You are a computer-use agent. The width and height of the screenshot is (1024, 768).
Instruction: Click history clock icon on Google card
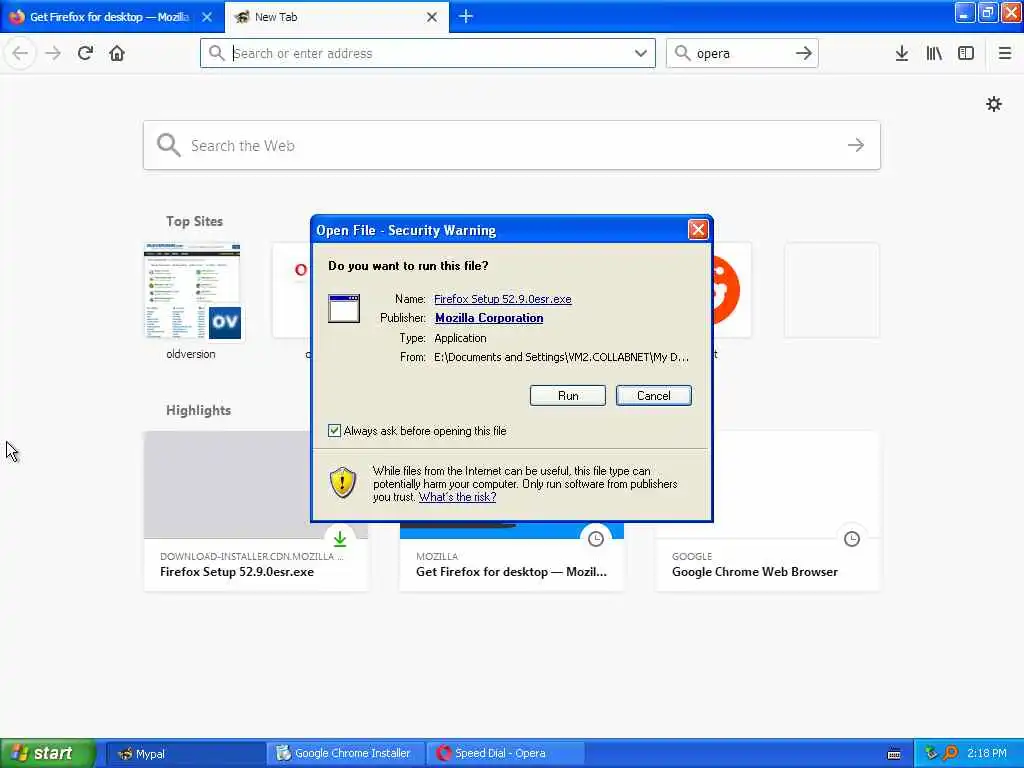852,539
